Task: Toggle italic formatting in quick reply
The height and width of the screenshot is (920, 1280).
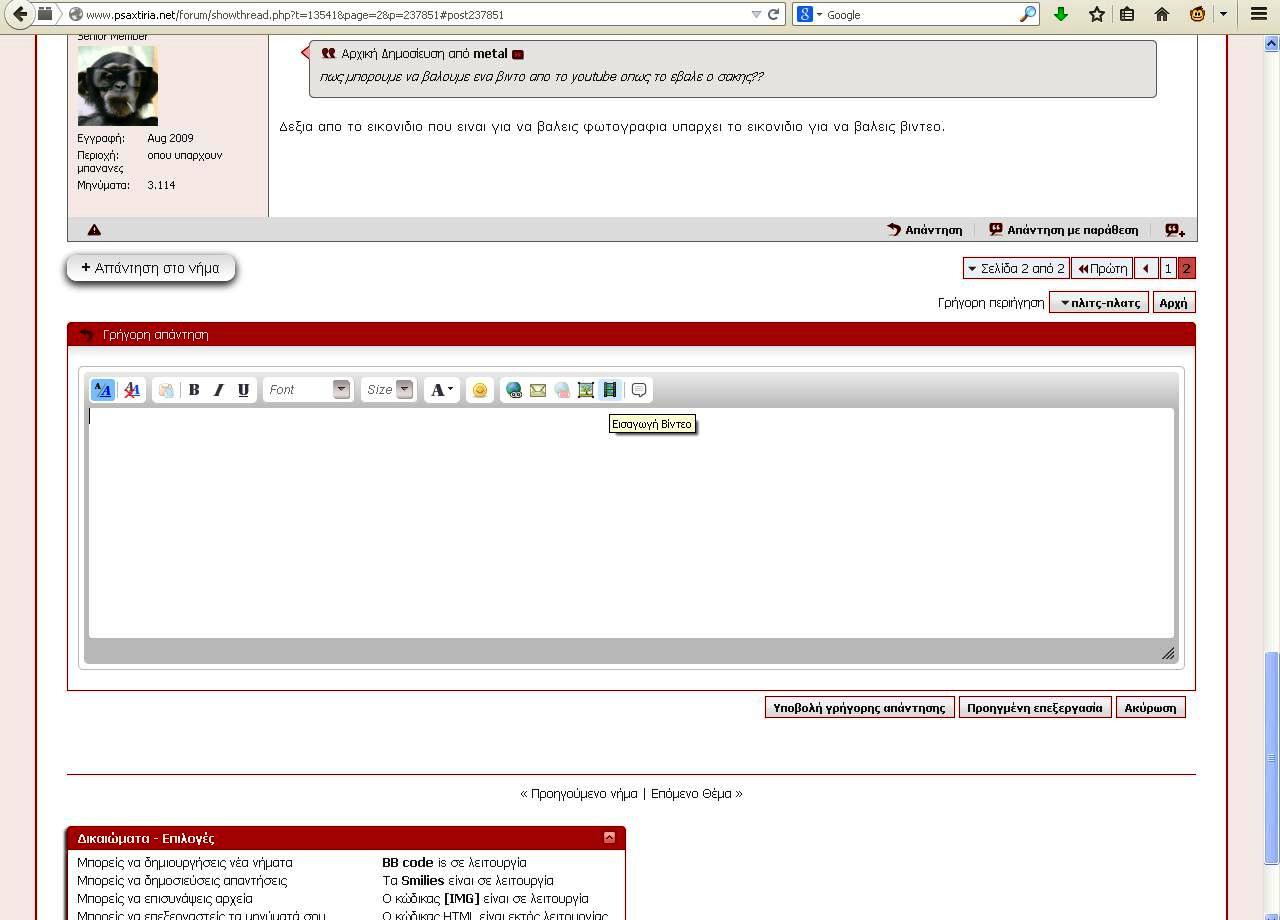Action: 218,390
